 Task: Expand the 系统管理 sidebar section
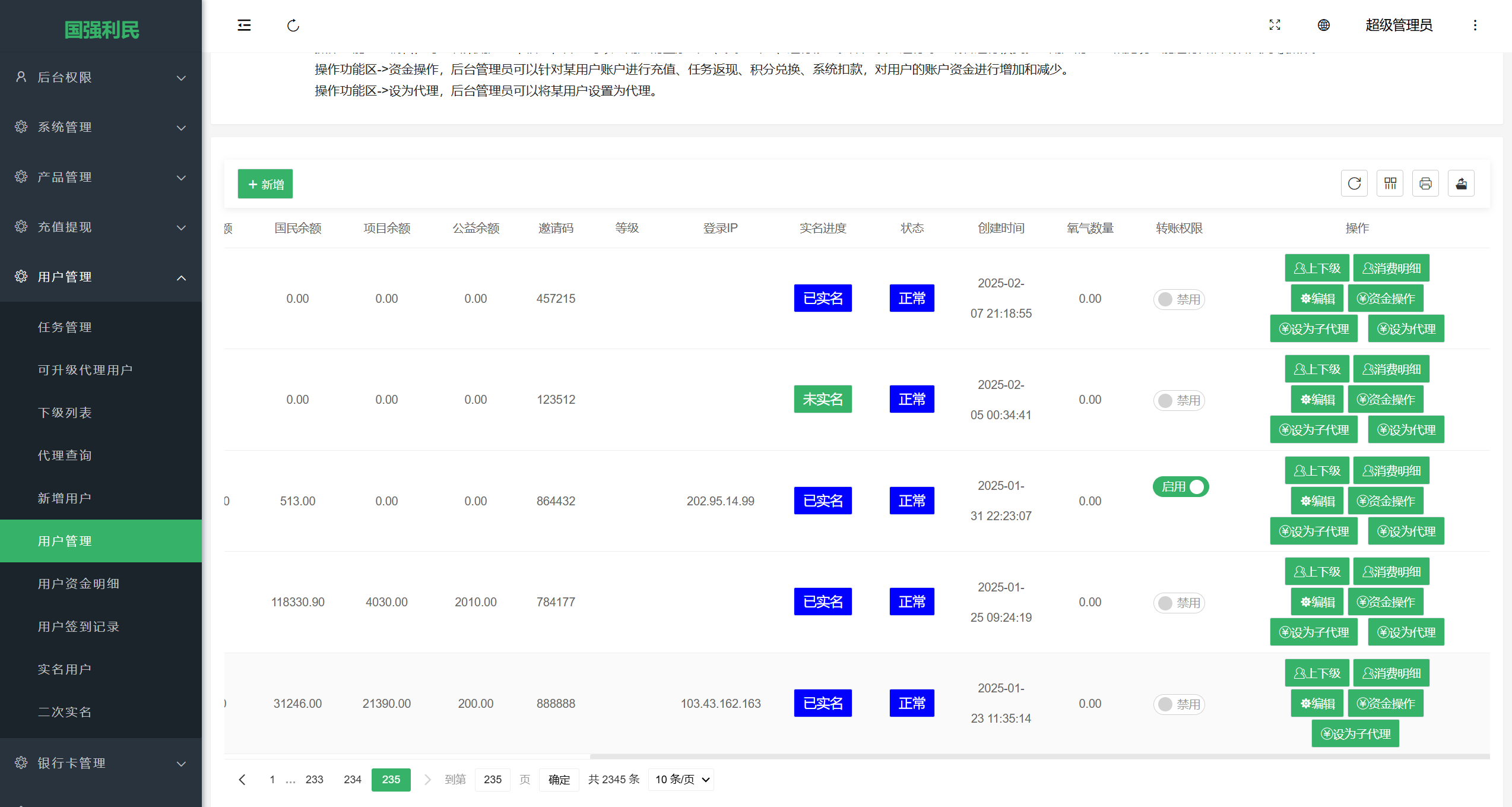click(x=101, y=127)
